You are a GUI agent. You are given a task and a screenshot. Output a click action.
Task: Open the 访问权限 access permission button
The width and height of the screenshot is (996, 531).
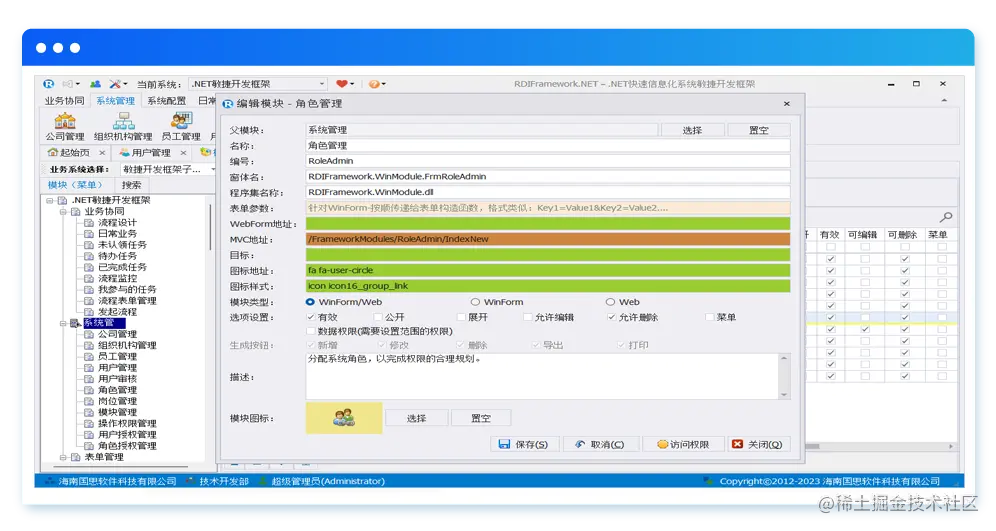tap(683, 444)
